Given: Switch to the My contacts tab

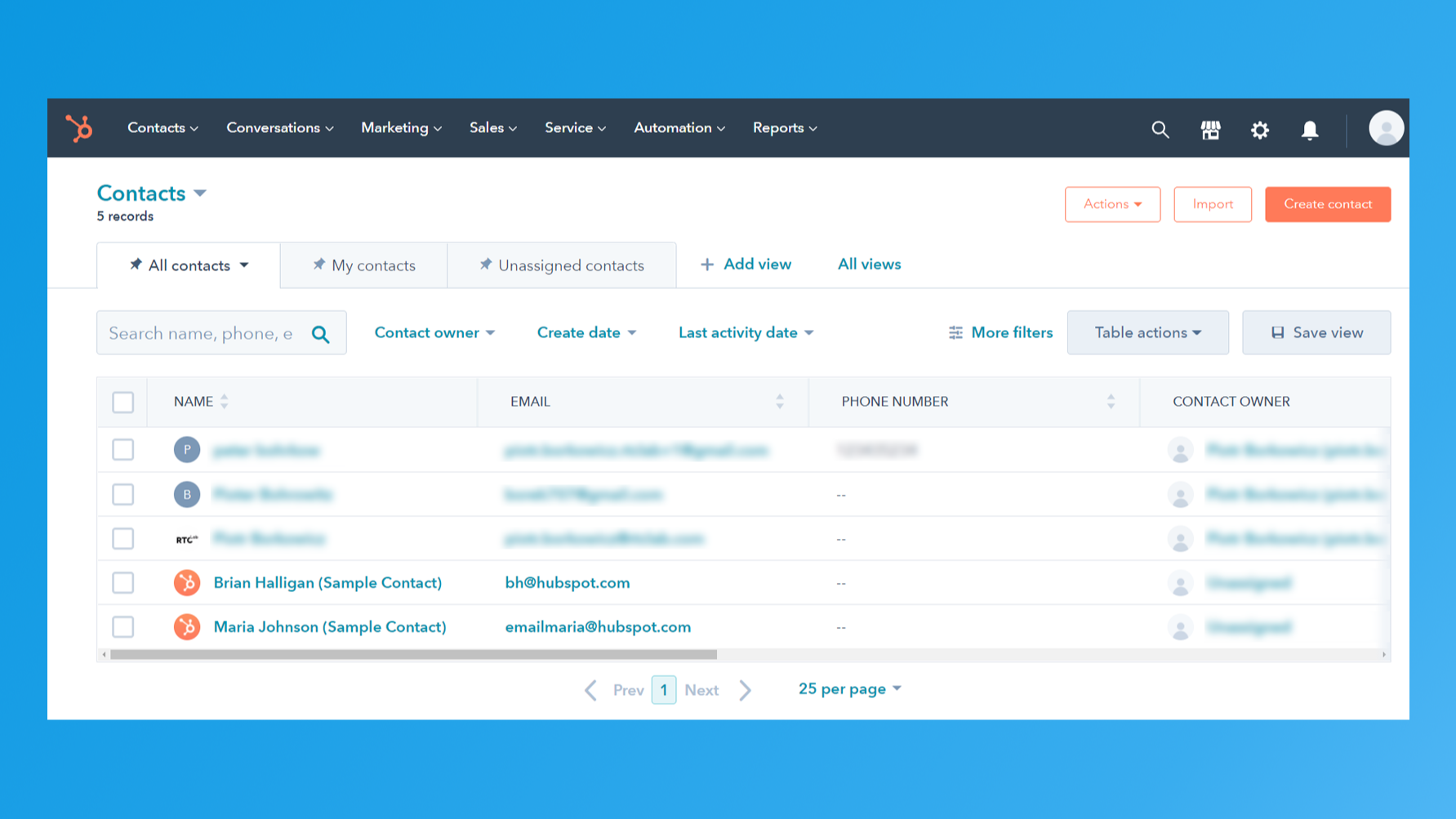Looking at the screenshot, I should (363, 265).
